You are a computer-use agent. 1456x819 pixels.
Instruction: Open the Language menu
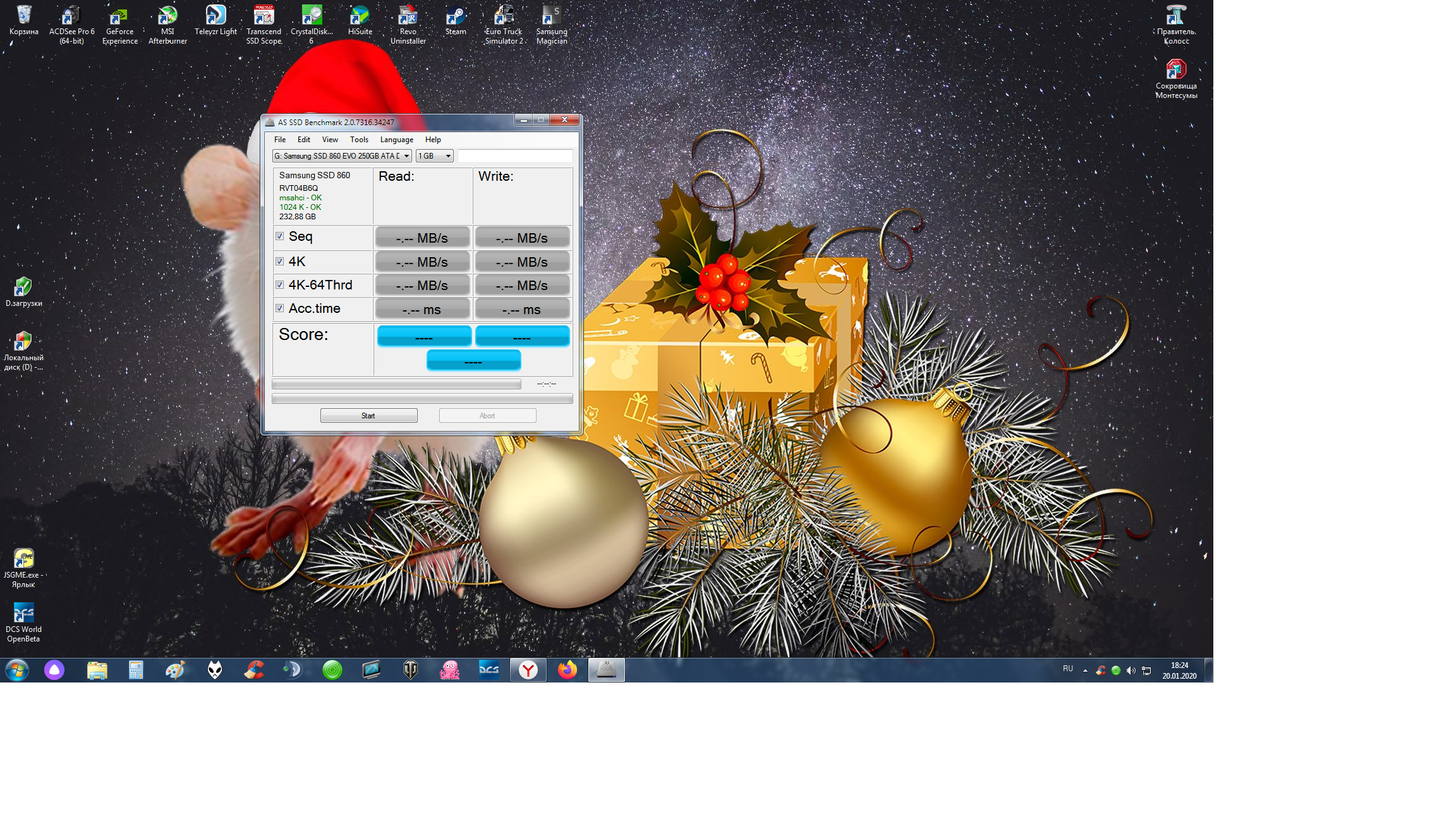(x=396, y=140)
